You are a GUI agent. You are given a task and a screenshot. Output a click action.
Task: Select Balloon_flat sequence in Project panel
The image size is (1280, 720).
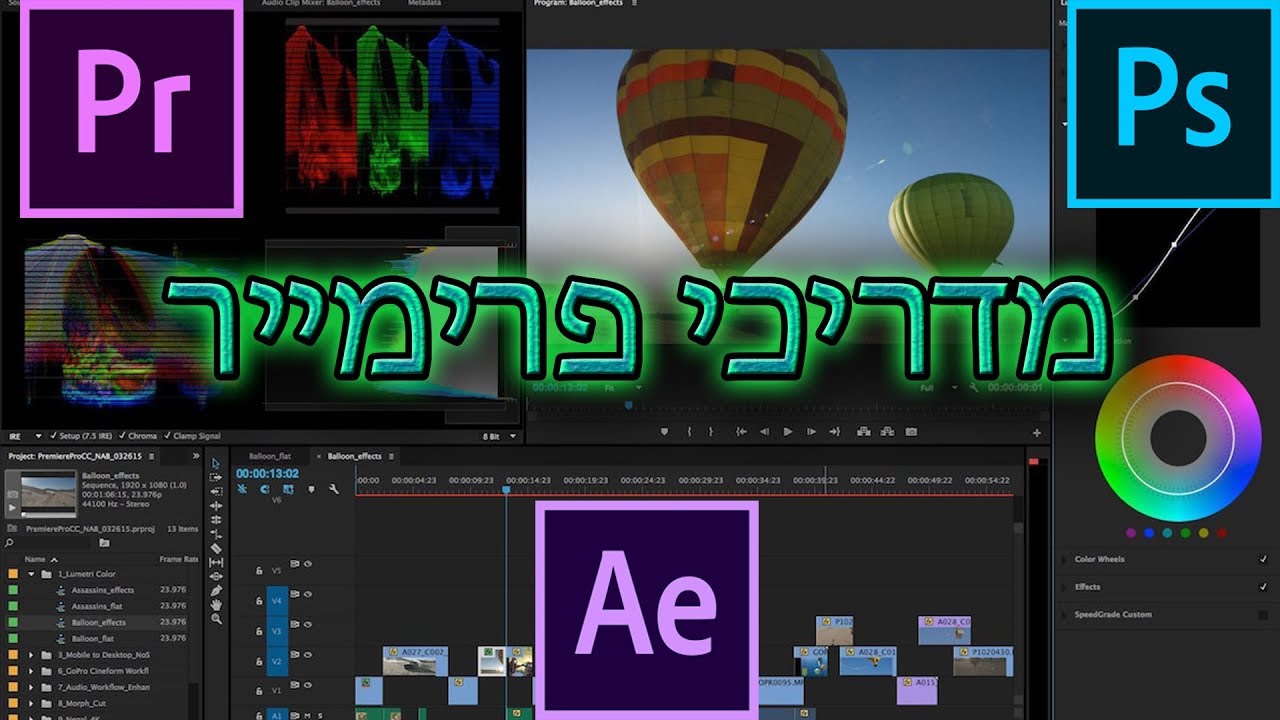tap(91, 638)
